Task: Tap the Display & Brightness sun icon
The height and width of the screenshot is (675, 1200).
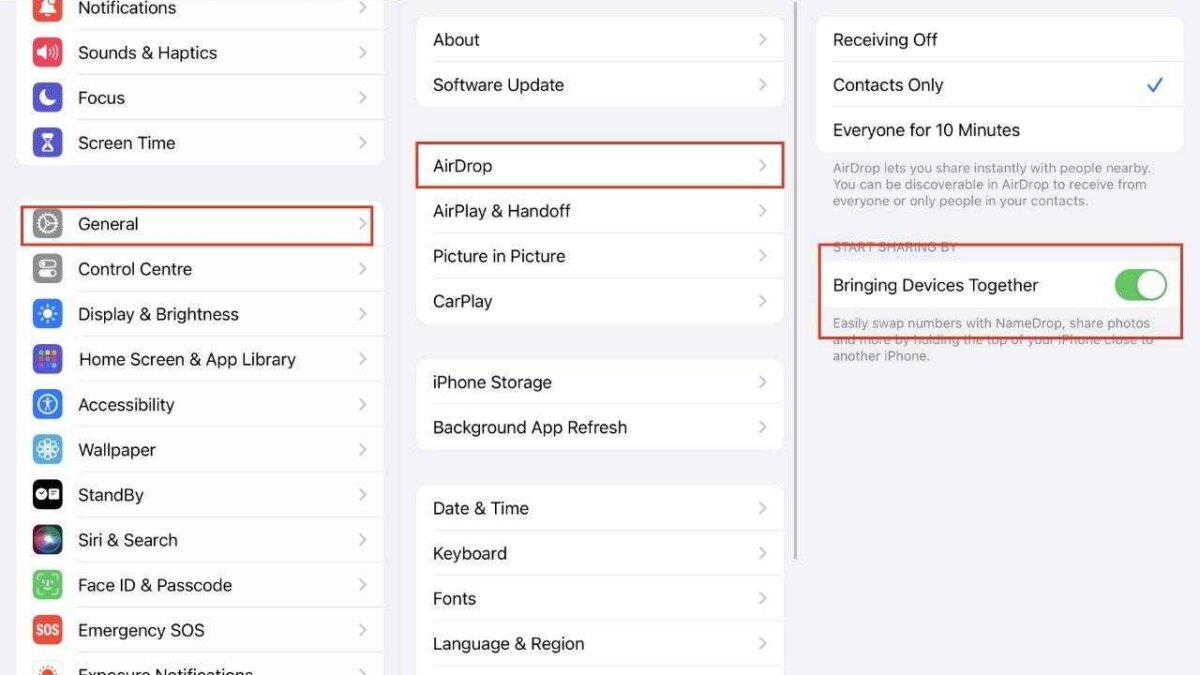Action: click(x=47, y=314)
